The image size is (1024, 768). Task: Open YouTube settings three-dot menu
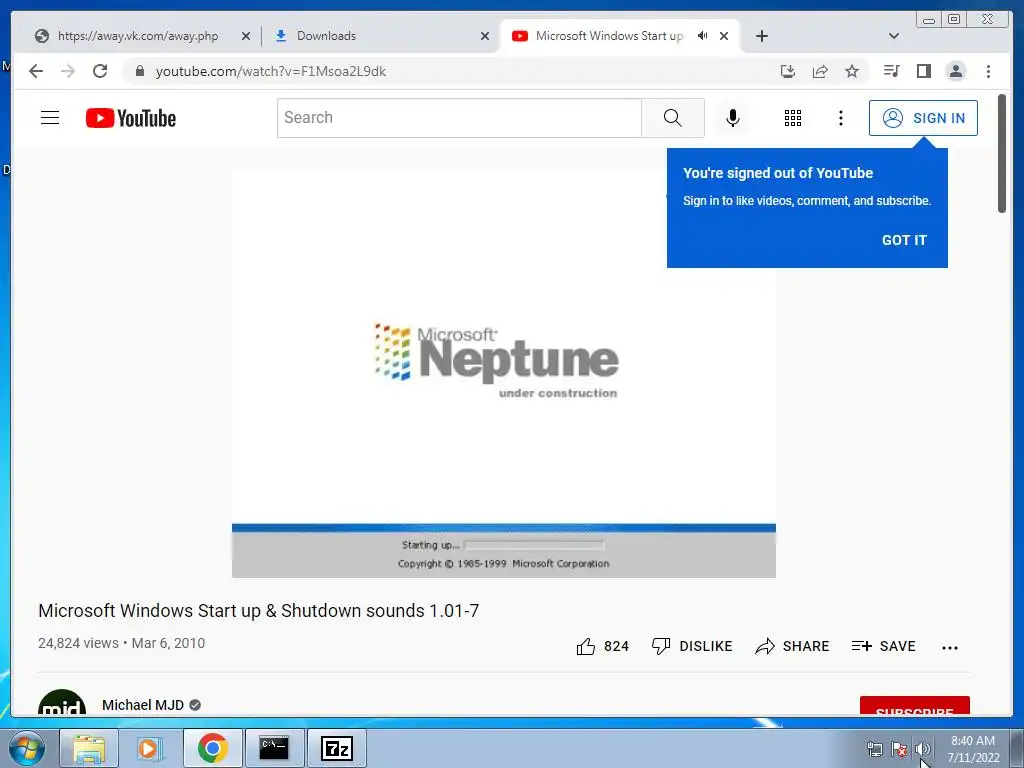click(840, 118)
